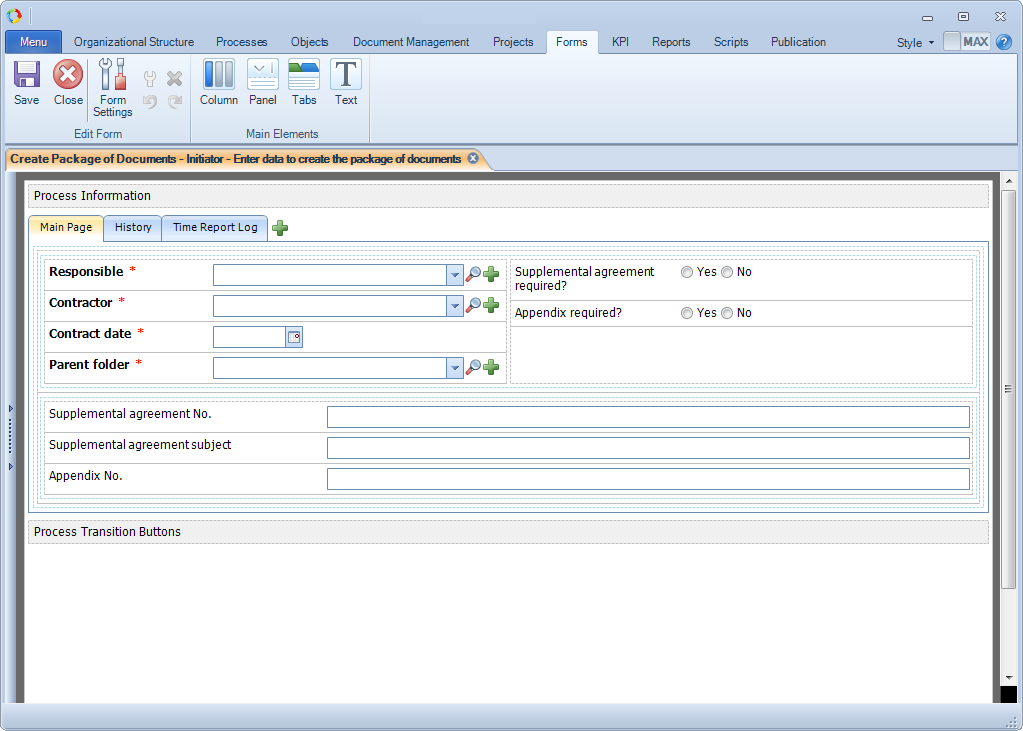Switch to Projects ribbon tab
The width and height of the screenshot is (1023, 731).
tap(513, 42)
